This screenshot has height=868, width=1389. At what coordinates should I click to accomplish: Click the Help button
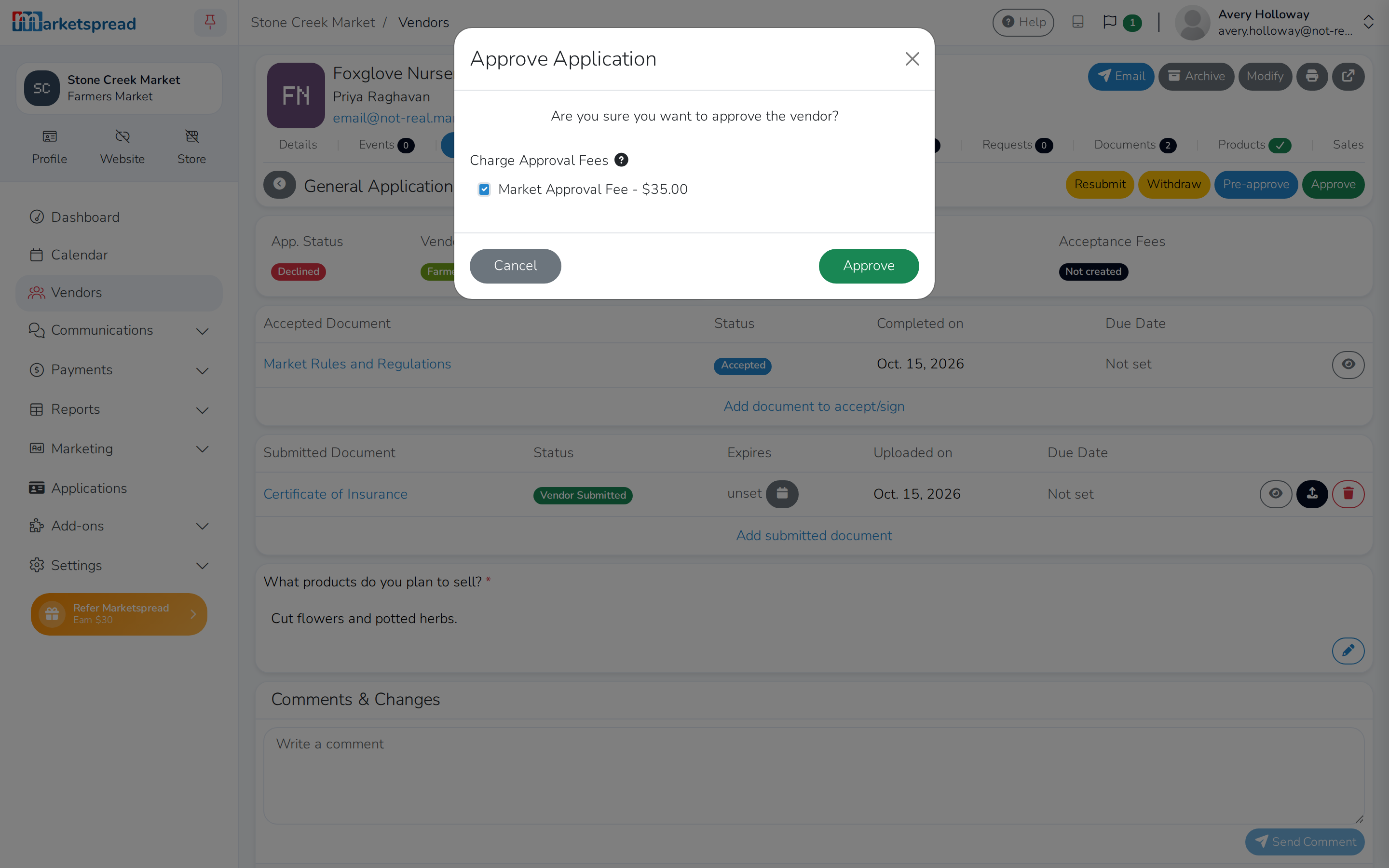point(1023,22)
